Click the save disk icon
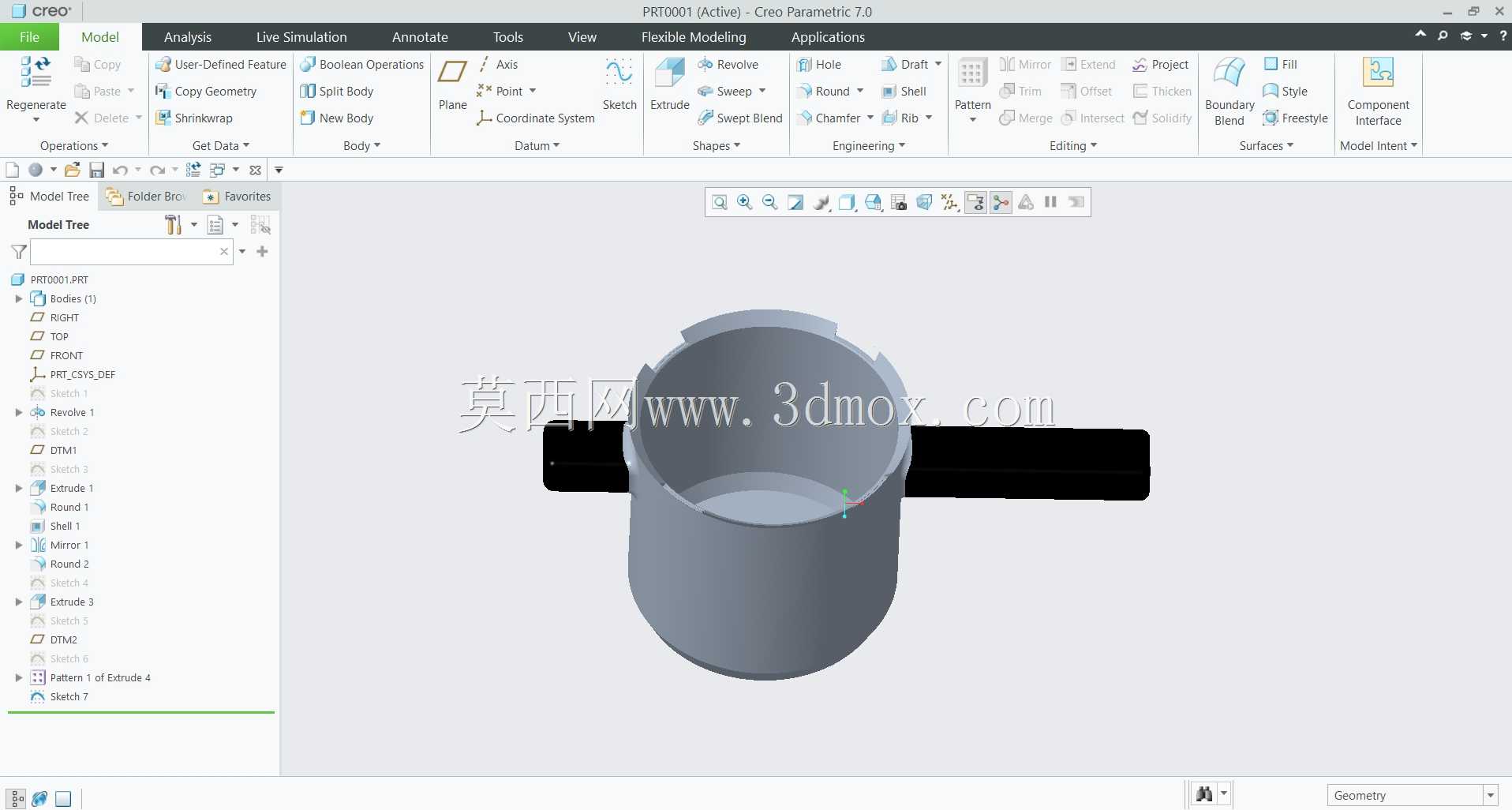This screenshot has width=1512, height=810. pos(96,170)
